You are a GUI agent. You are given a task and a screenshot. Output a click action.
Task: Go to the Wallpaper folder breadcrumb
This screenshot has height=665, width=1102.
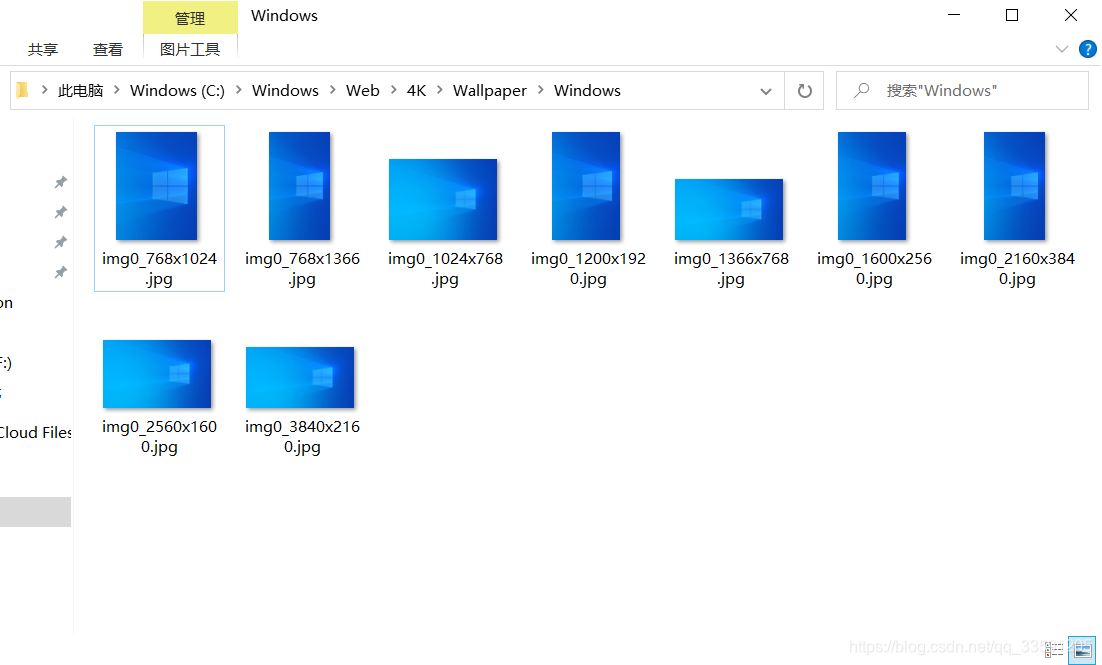click(x=490, y=91)
